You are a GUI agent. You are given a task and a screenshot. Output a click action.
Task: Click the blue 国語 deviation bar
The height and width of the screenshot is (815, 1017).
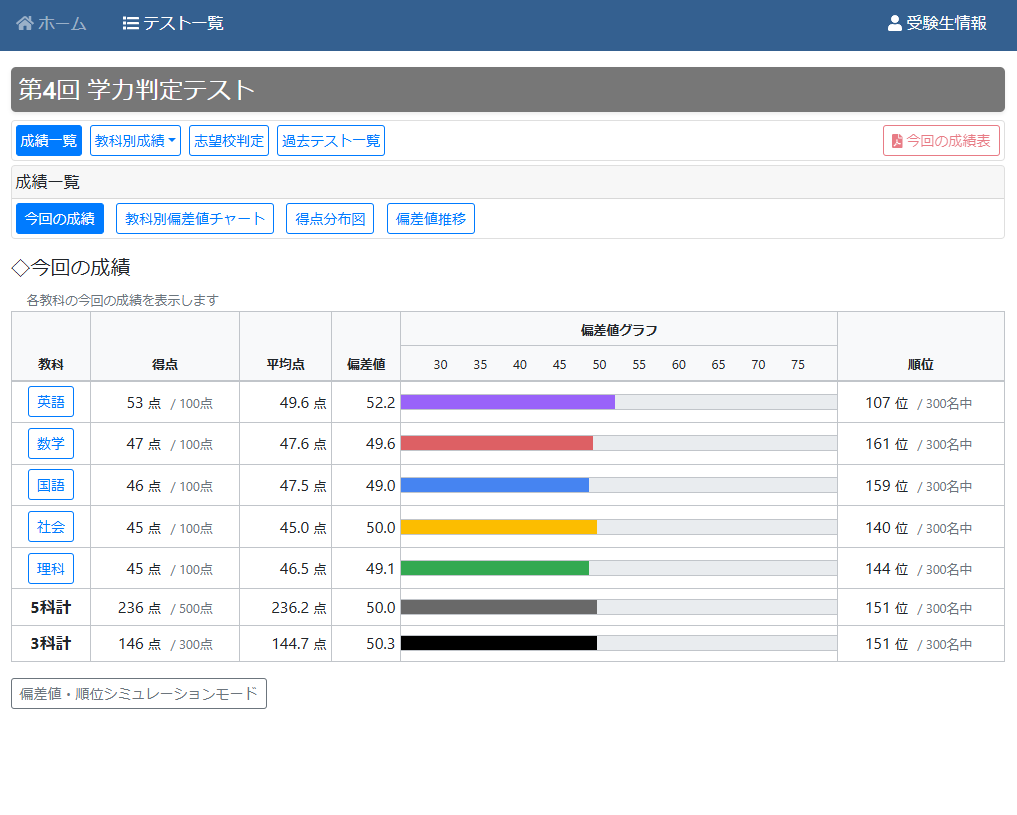coord(495,485)
